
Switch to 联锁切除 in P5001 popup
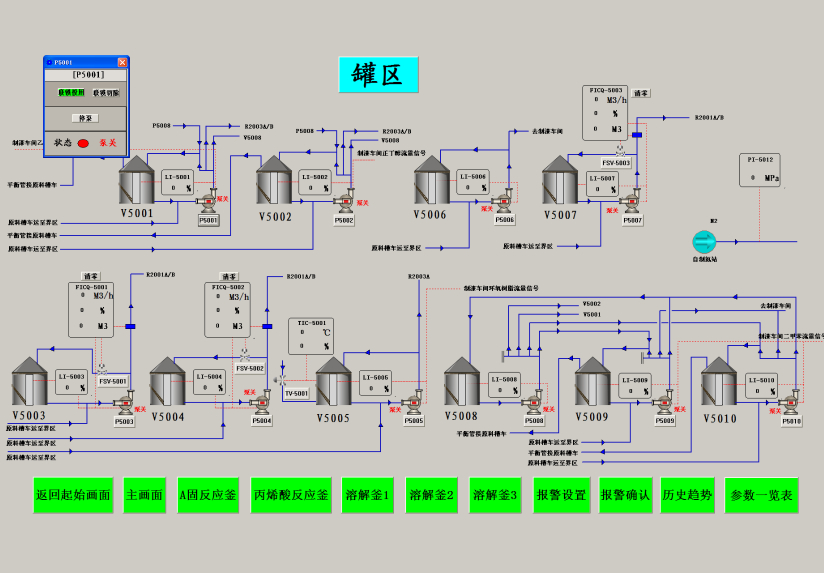click(x=106, y=93)
